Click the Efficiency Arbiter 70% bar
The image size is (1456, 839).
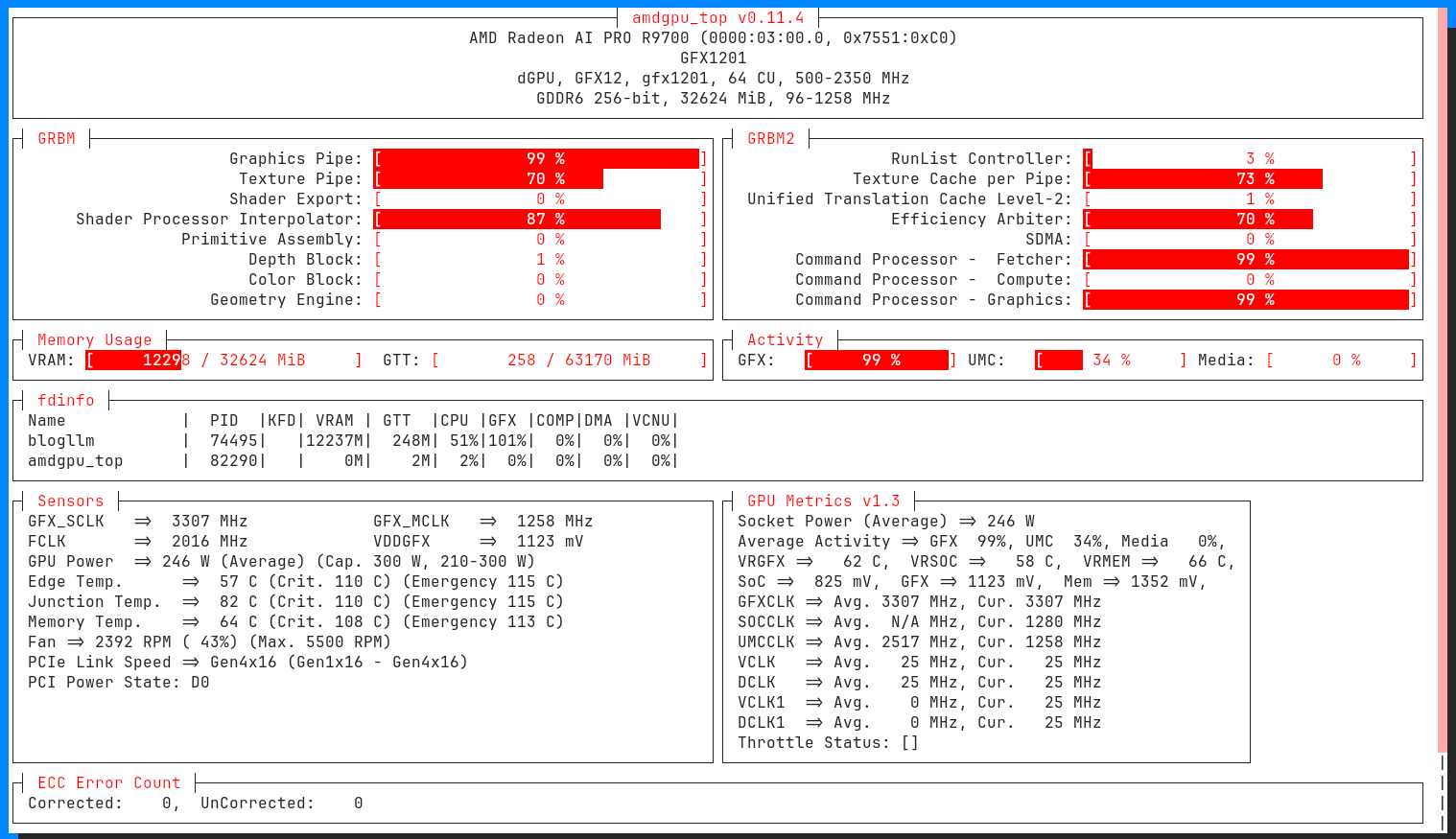pyautogui.click(x=1250, y=219)
